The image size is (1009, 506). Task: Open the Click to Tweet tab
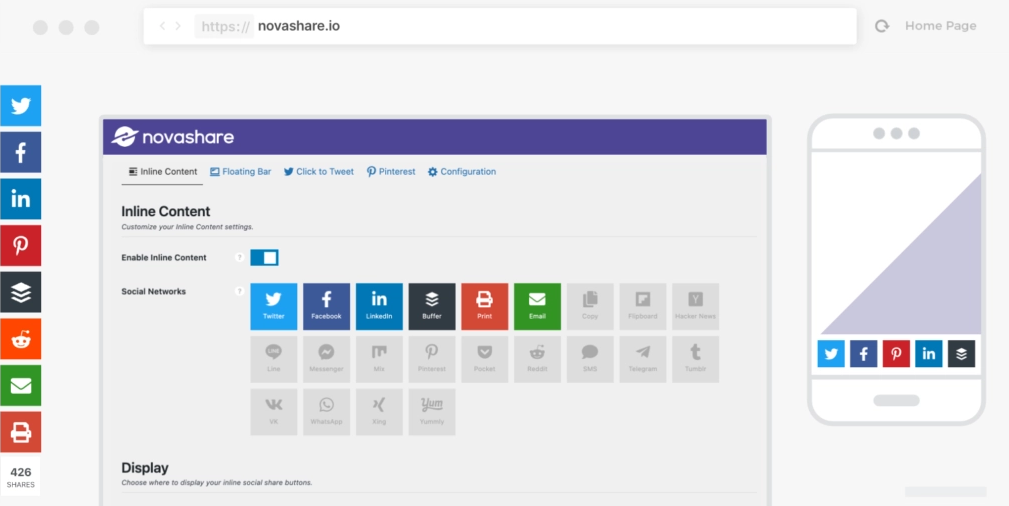pos(319,172)
